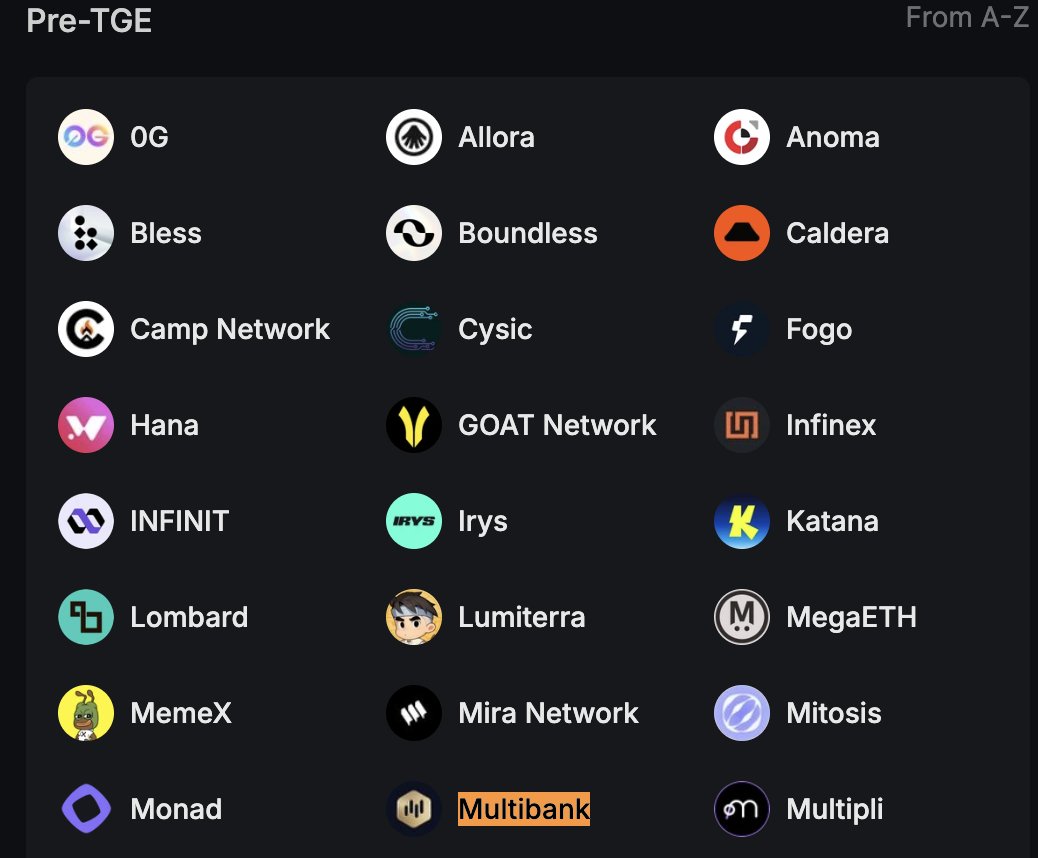
Task: Open the Camp Network project link
Action: coord(230,329)
